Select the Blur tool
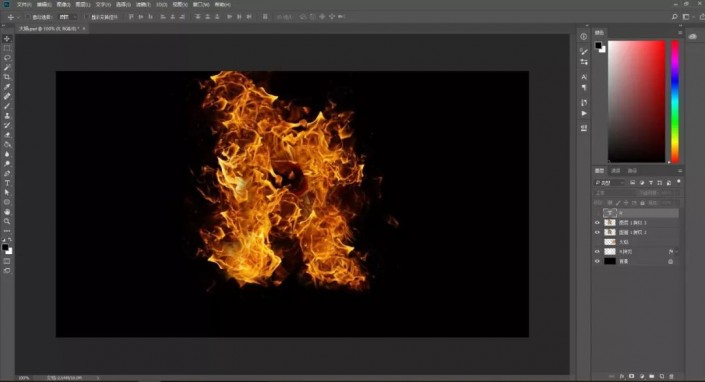Image resolution: width=705 pixels, height=382 pixels. [7, 154]
